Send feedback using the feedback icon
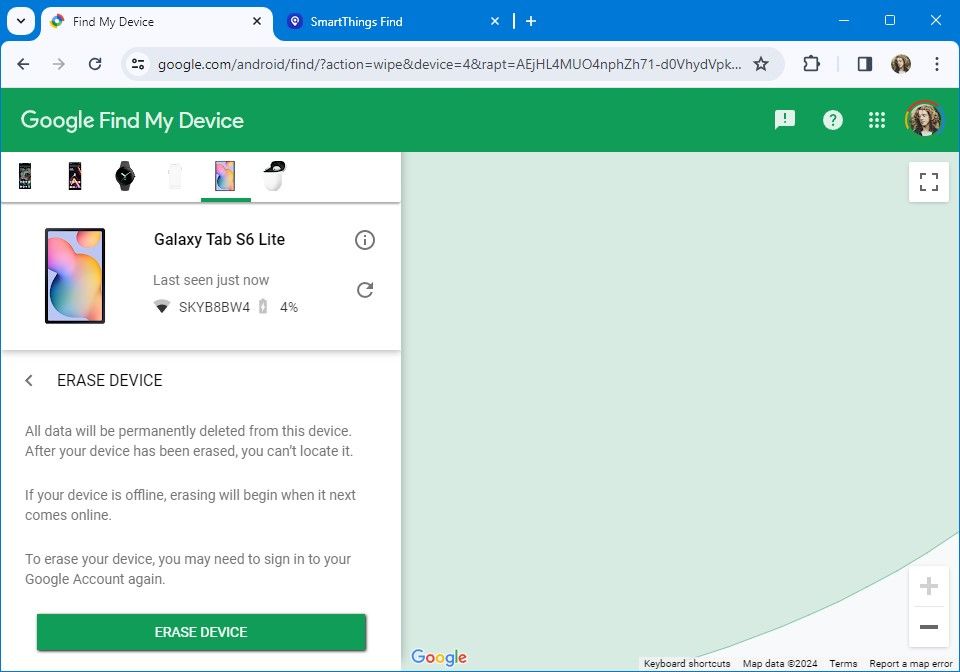The width and height of the screenshot is (960, 672). pos(784,119)
